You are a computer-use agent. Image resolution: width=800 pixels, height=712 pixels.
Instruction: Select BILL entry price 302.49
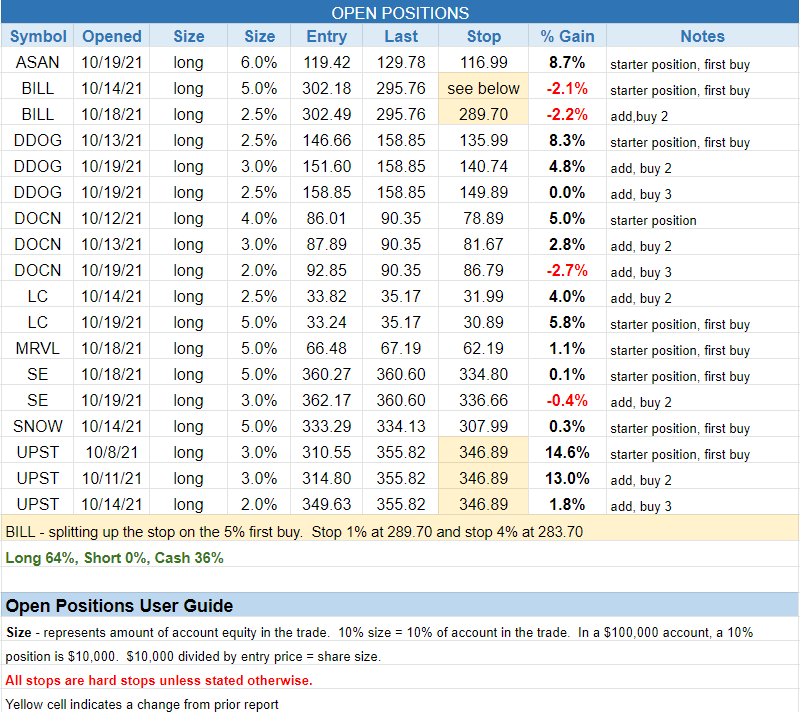(x=327, y=114)
